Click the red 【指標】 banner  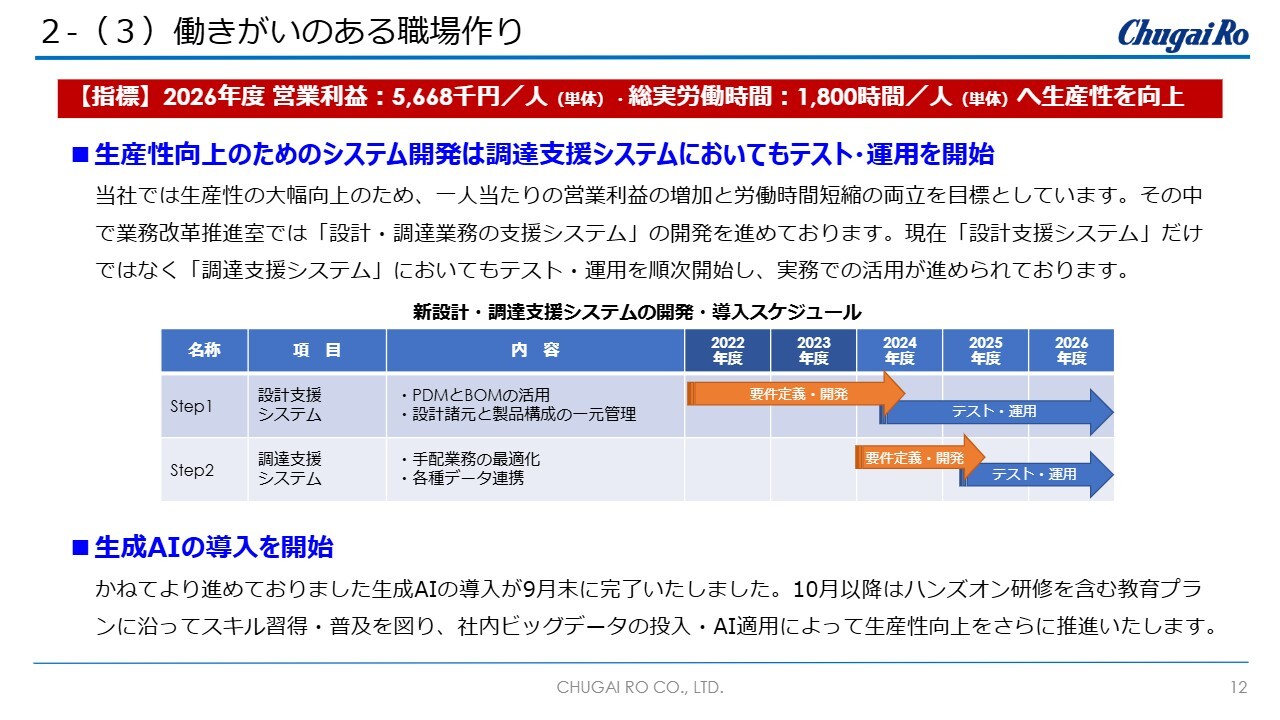[640, 97]
